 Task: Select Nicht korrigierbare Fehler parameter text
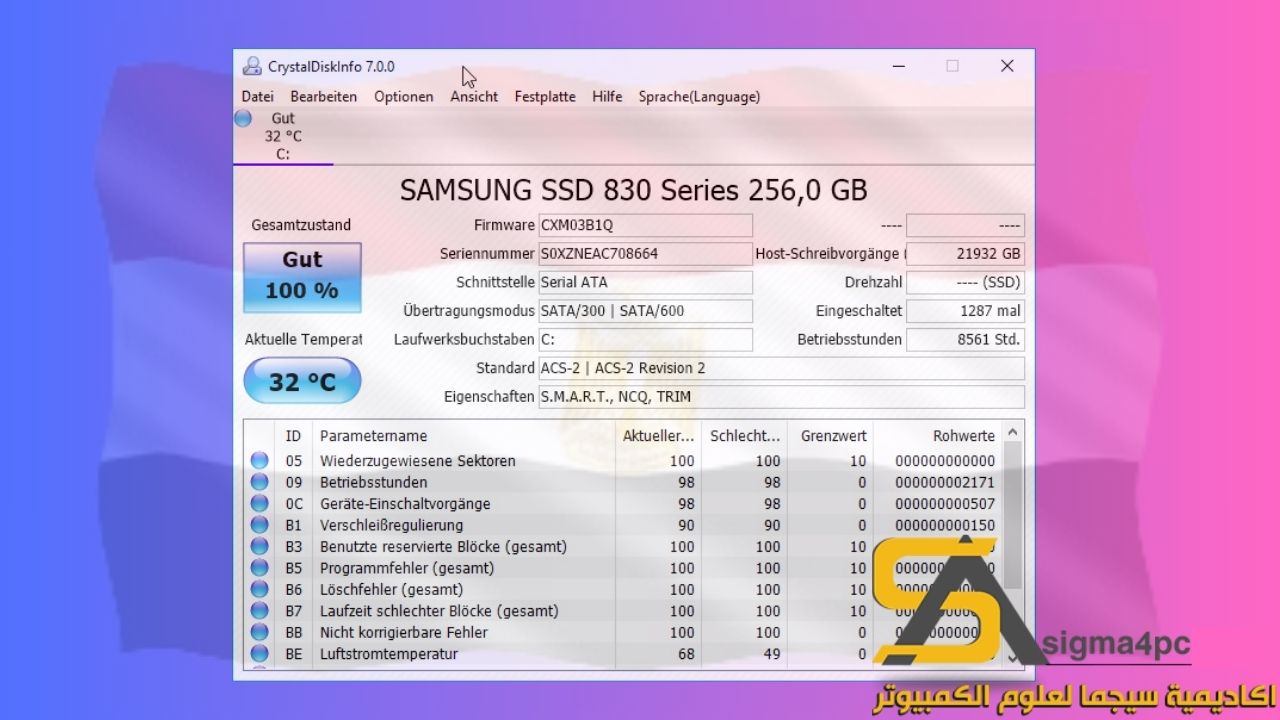404,633
